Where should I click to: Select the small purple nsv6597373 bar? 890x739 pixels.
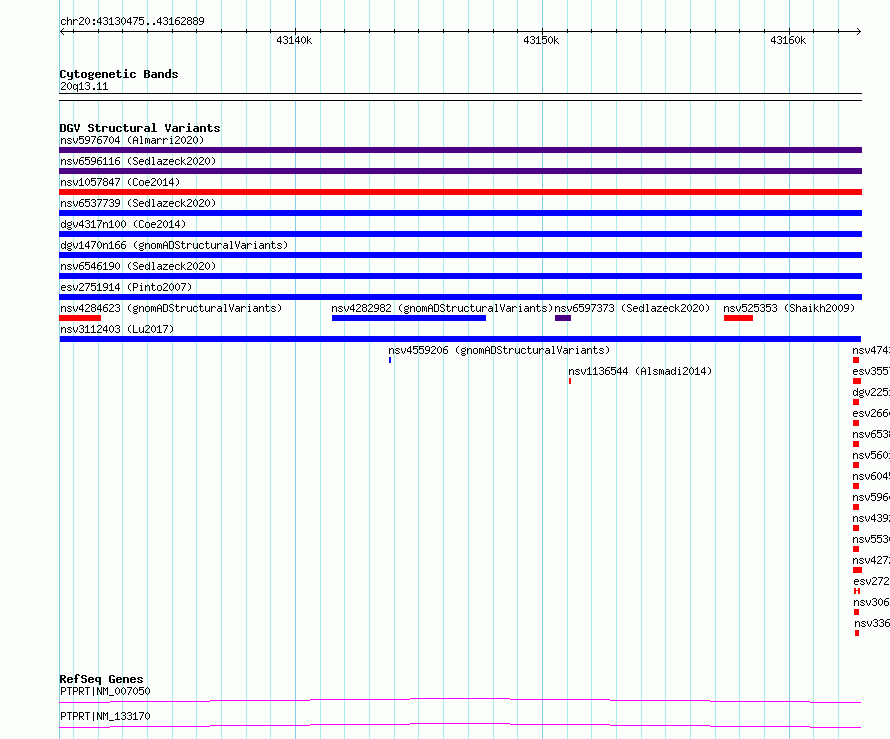(x=563, y=318)
